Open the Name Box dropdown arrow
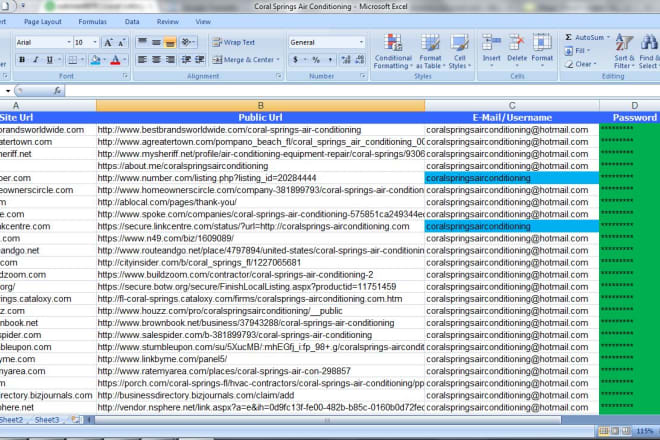 8,91
